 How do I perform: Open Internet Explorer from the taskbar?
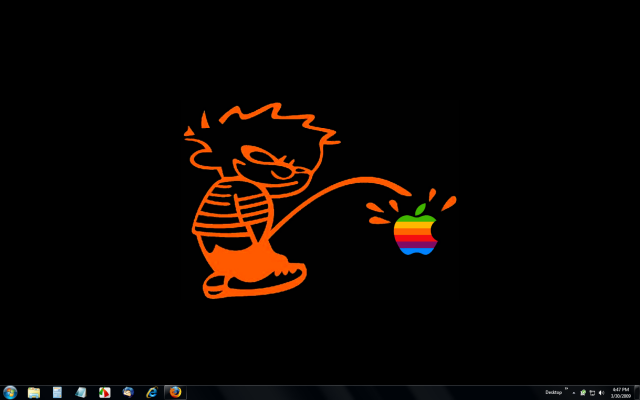[152, 393]
